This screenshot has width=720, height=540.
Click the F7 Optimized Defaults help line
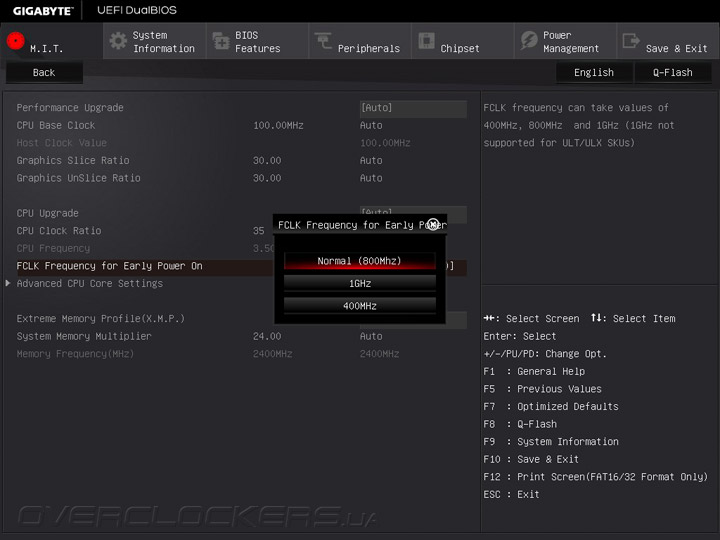click(551, 406)
